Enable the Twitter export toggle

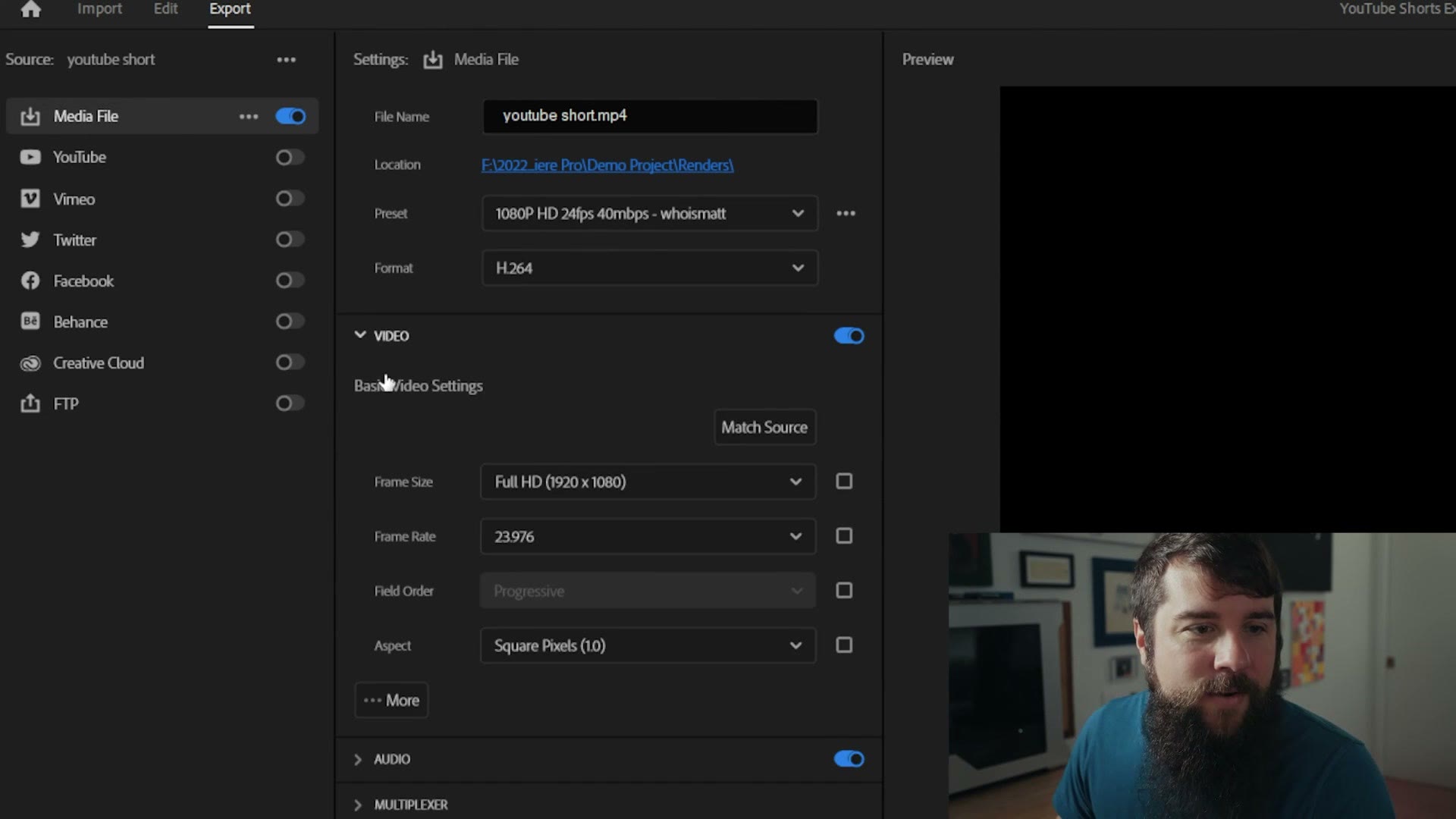(290, 240)
